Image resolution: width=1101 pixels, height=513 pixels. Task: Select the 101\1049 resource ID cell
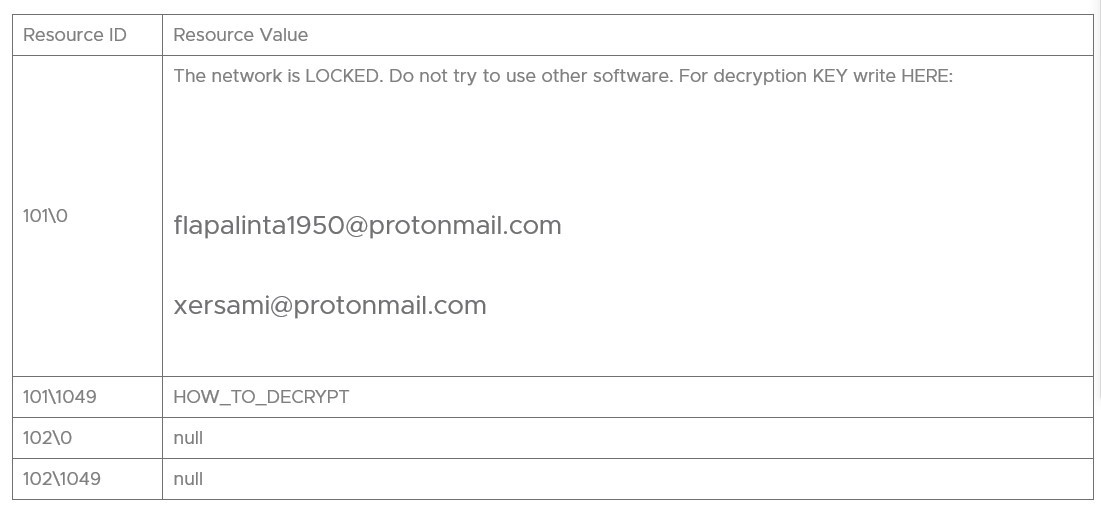coord(60,397)
